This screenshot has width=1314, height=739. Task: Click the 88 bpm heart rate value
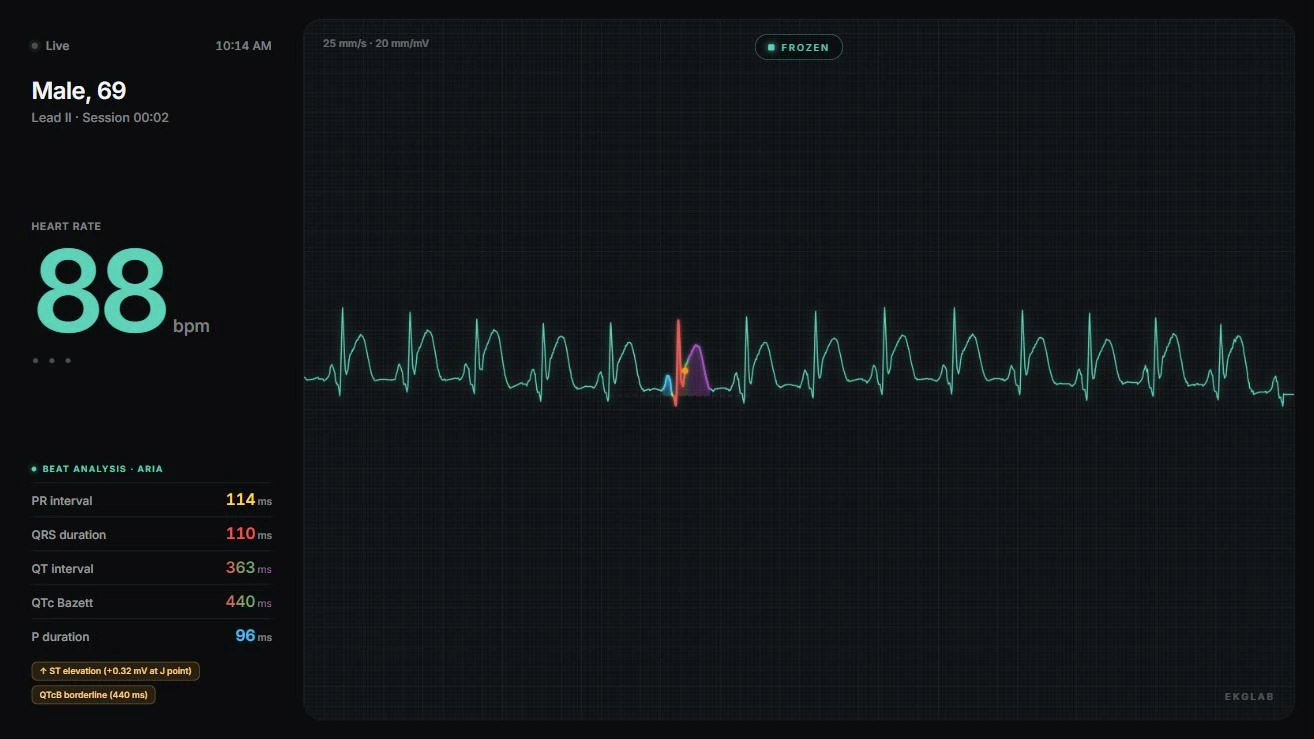click(x=121, y=291)
